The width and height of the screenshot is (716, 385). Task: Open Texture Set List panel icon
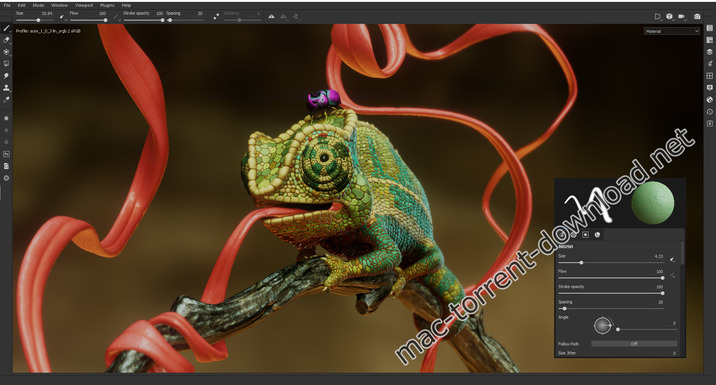710,28
